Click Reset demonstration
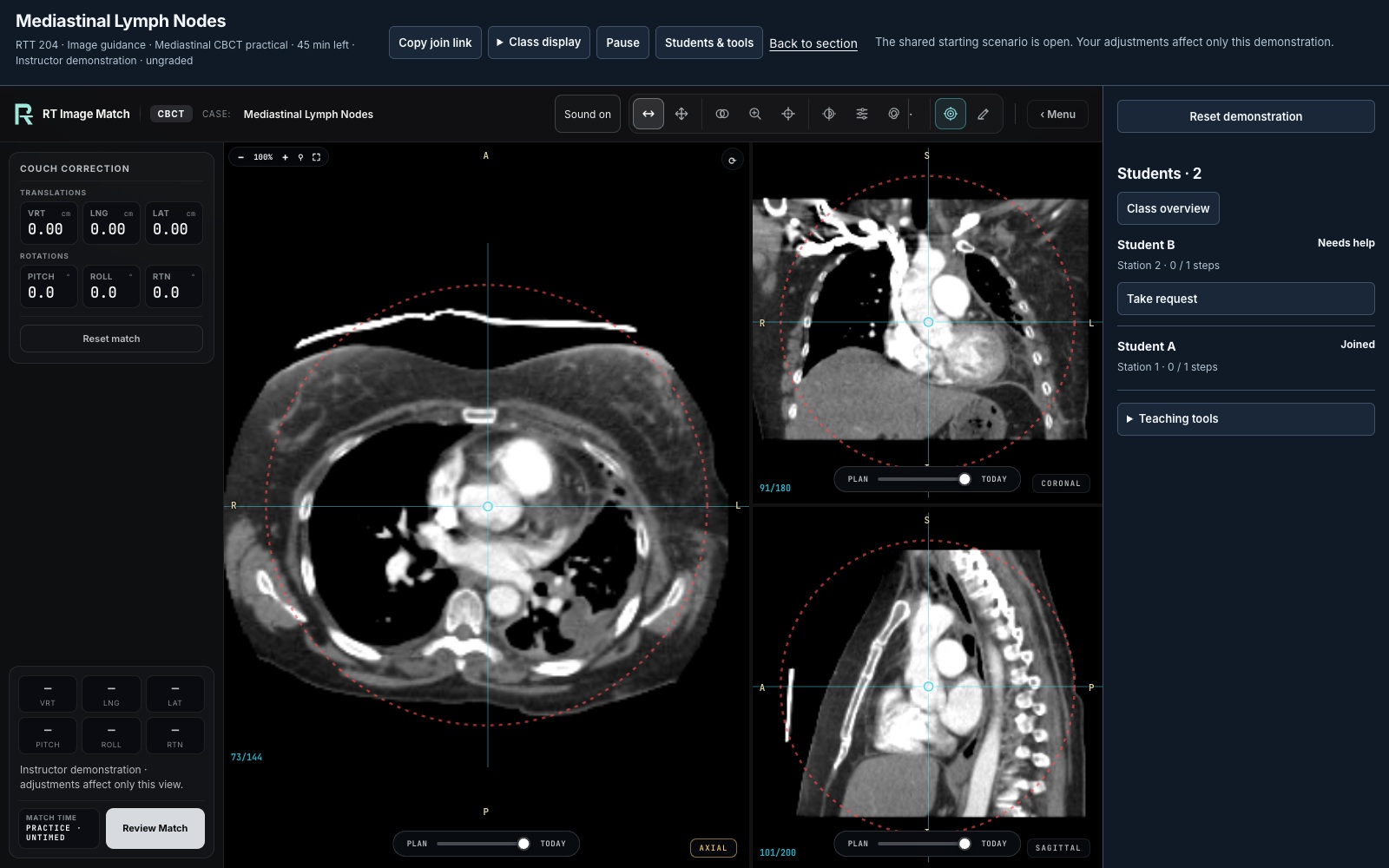 click(1246, 116)
